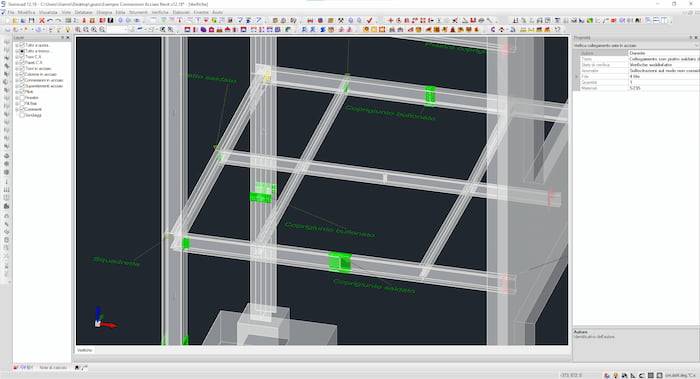
Task: Click the last magnifier zoom icon
Action: pyautogui.click(x=102, y=29)
